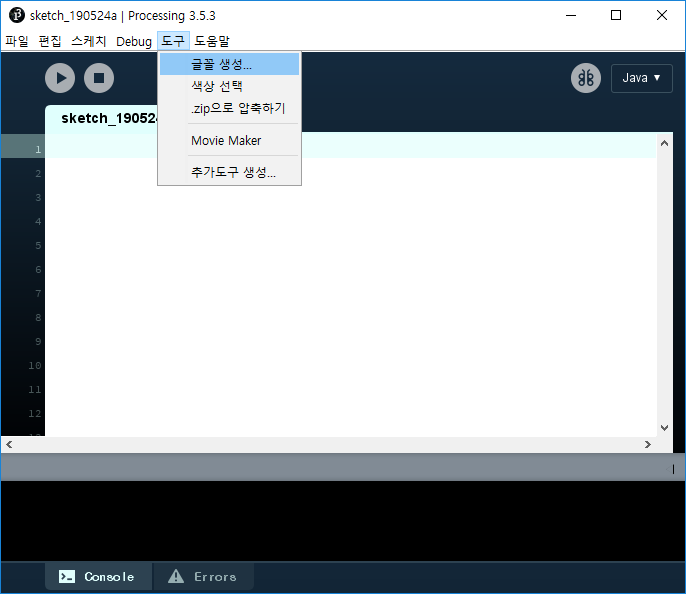Click the horizontal scroll right arrow
This screenshot has width=686, height=594.
[648, 444]
